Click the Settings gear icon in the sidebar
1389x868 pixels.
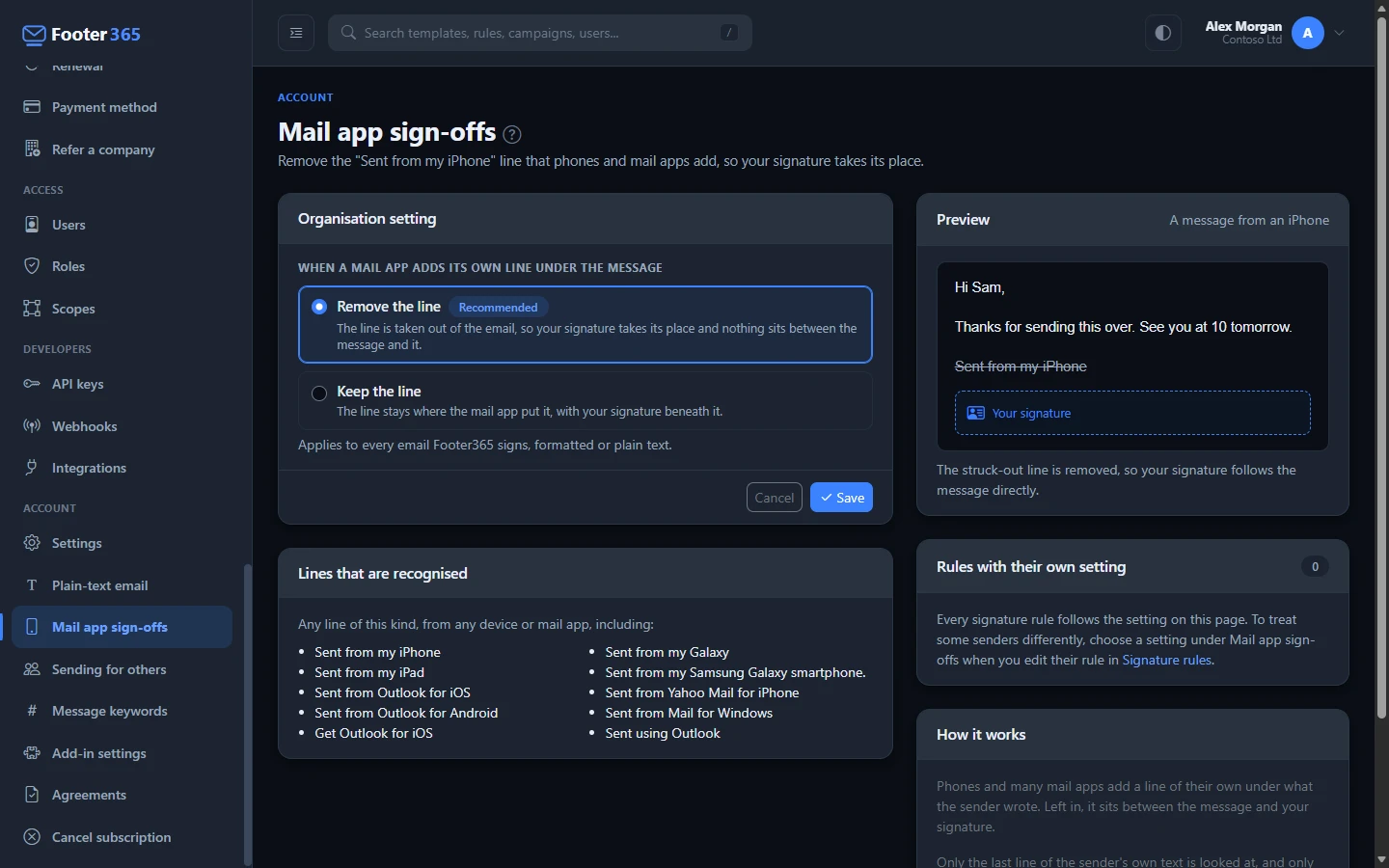coord(32,543)
